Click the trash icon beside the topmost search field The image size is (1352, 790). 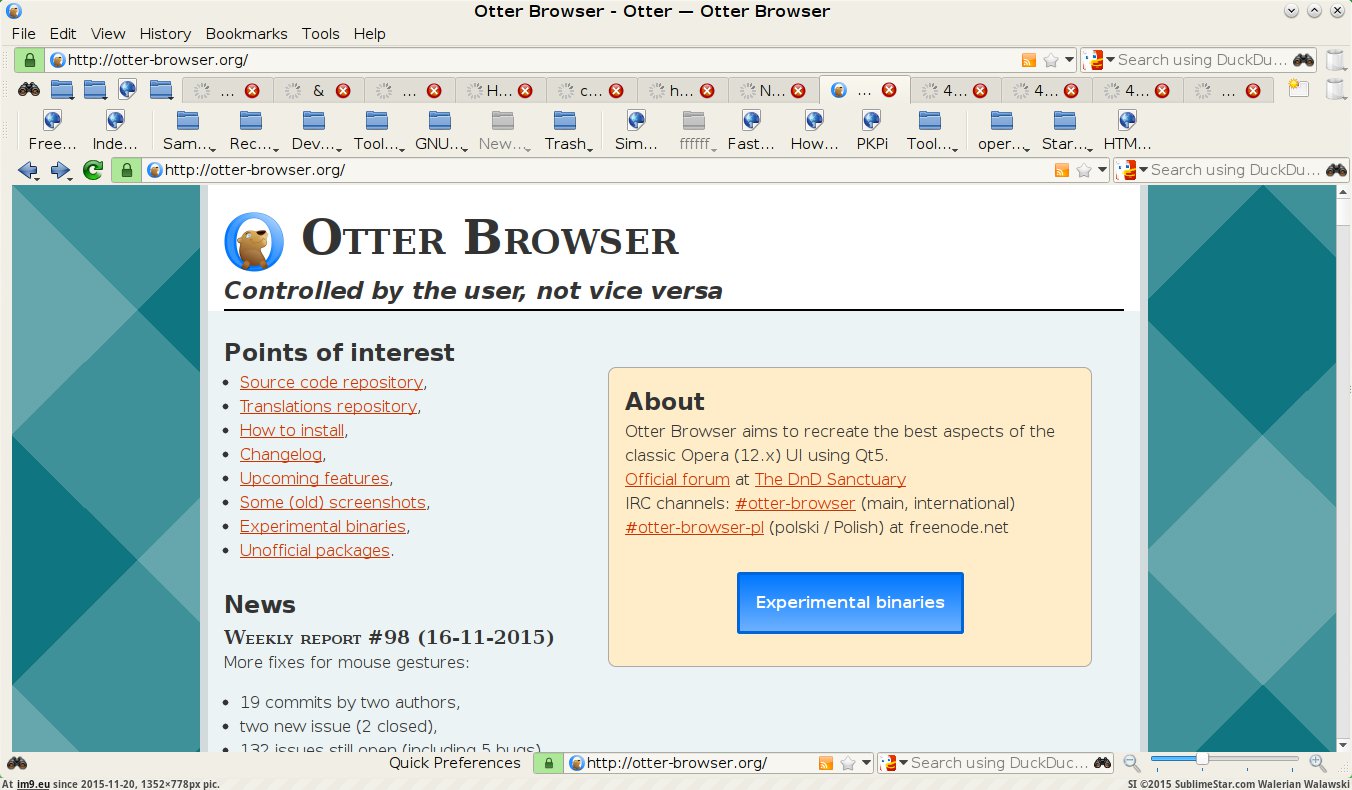(1335, 60)
